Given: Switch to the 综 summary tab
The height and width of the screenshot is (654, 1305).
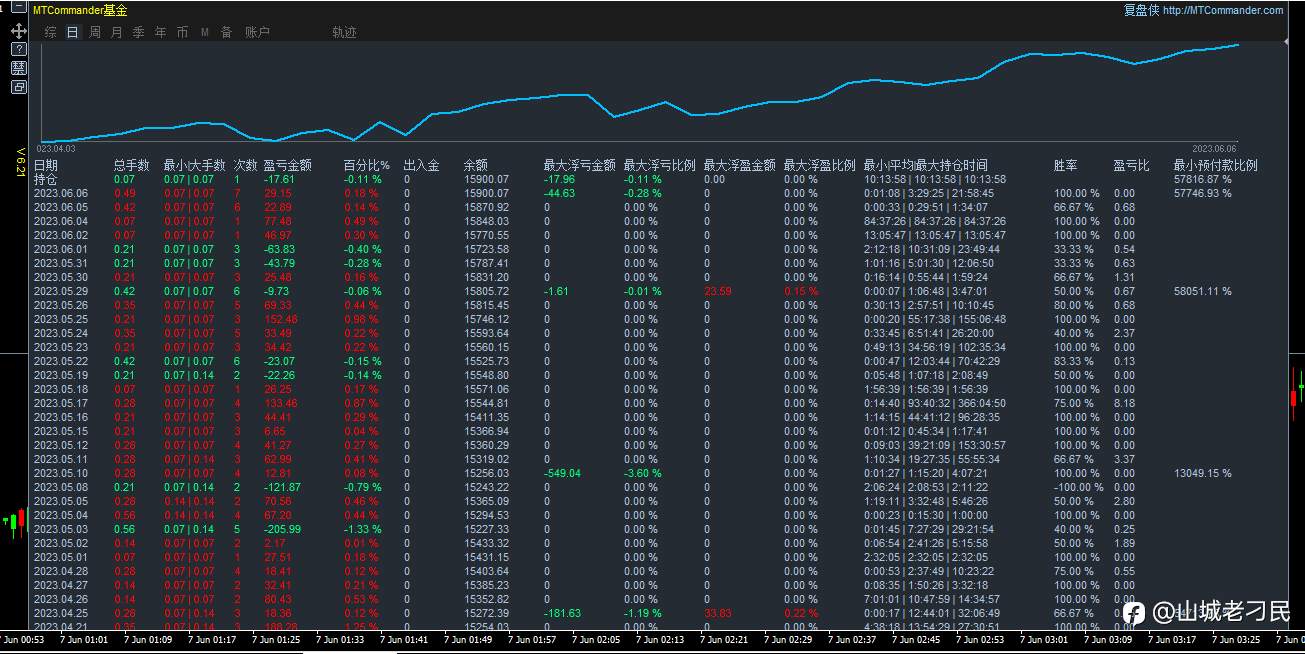Looking at the screenshot, I should 51,32.
